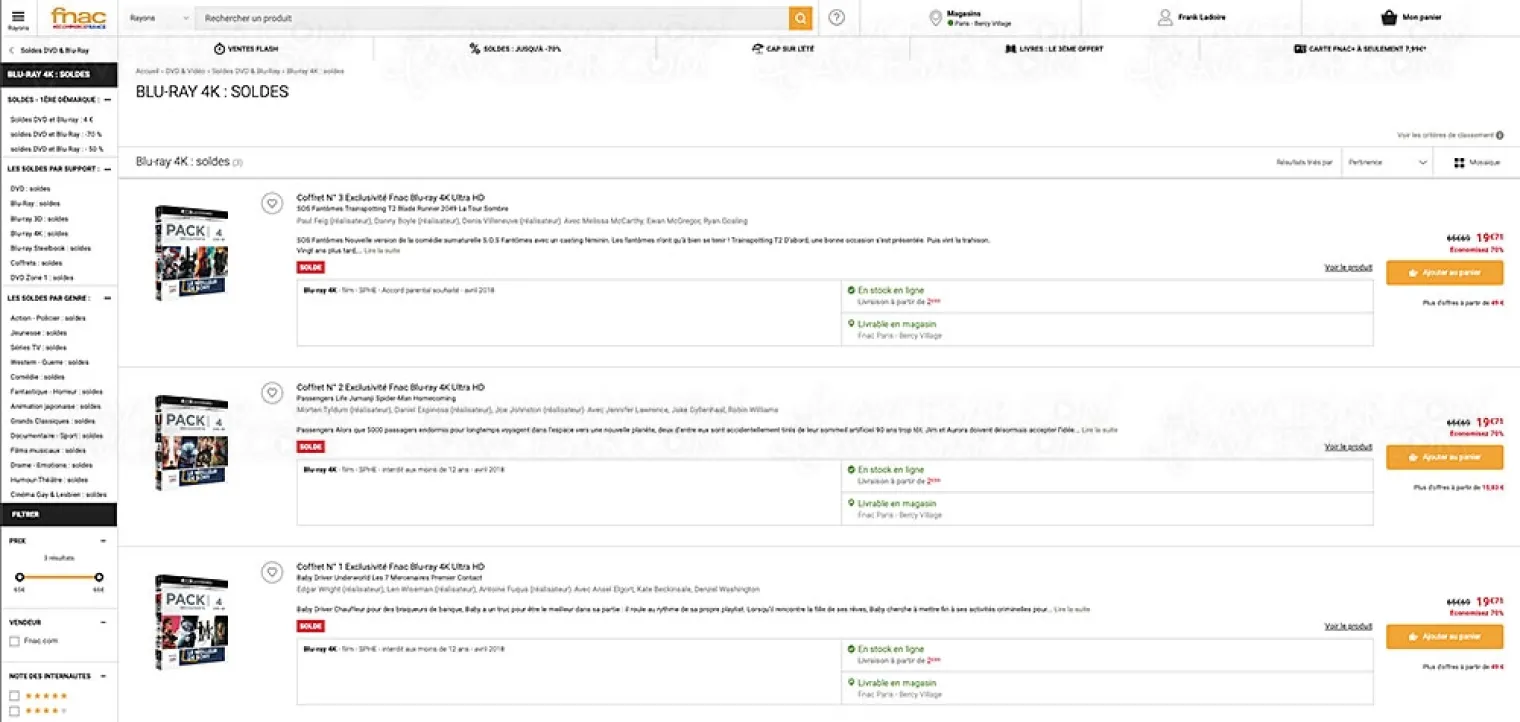This screenshot has width=1520, height=722.
Task: Open the DVD & Vidéo breadcrumb link
Action: [185, 71]
